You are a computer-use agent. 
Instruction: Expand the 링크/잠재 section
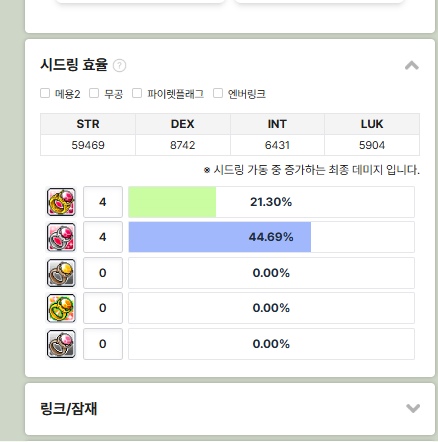[x=413, y=408]
